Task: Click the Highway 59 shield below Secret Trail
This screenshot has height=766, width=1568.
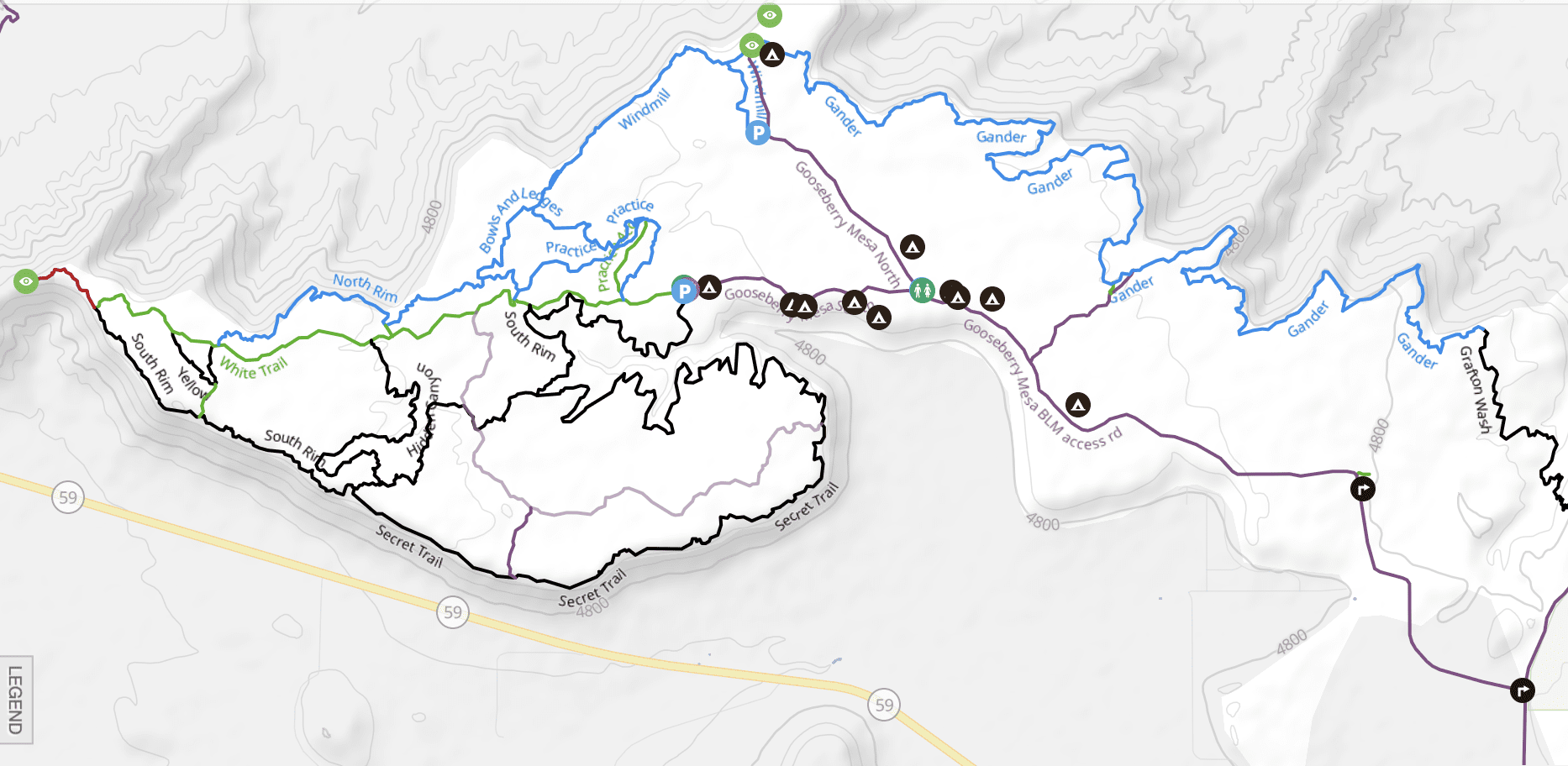Action: (453, 612)
